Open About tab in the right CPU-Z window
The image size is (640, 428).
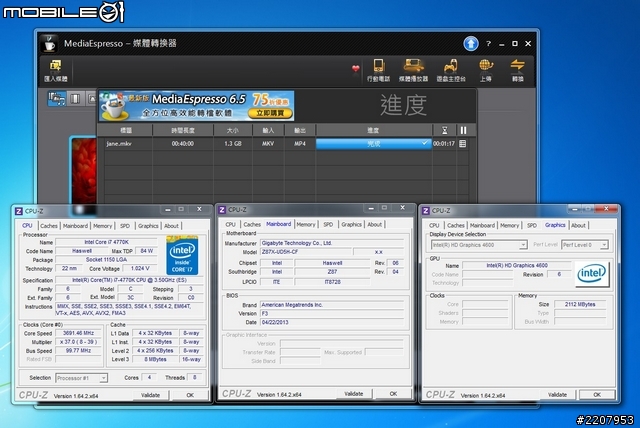578,225
